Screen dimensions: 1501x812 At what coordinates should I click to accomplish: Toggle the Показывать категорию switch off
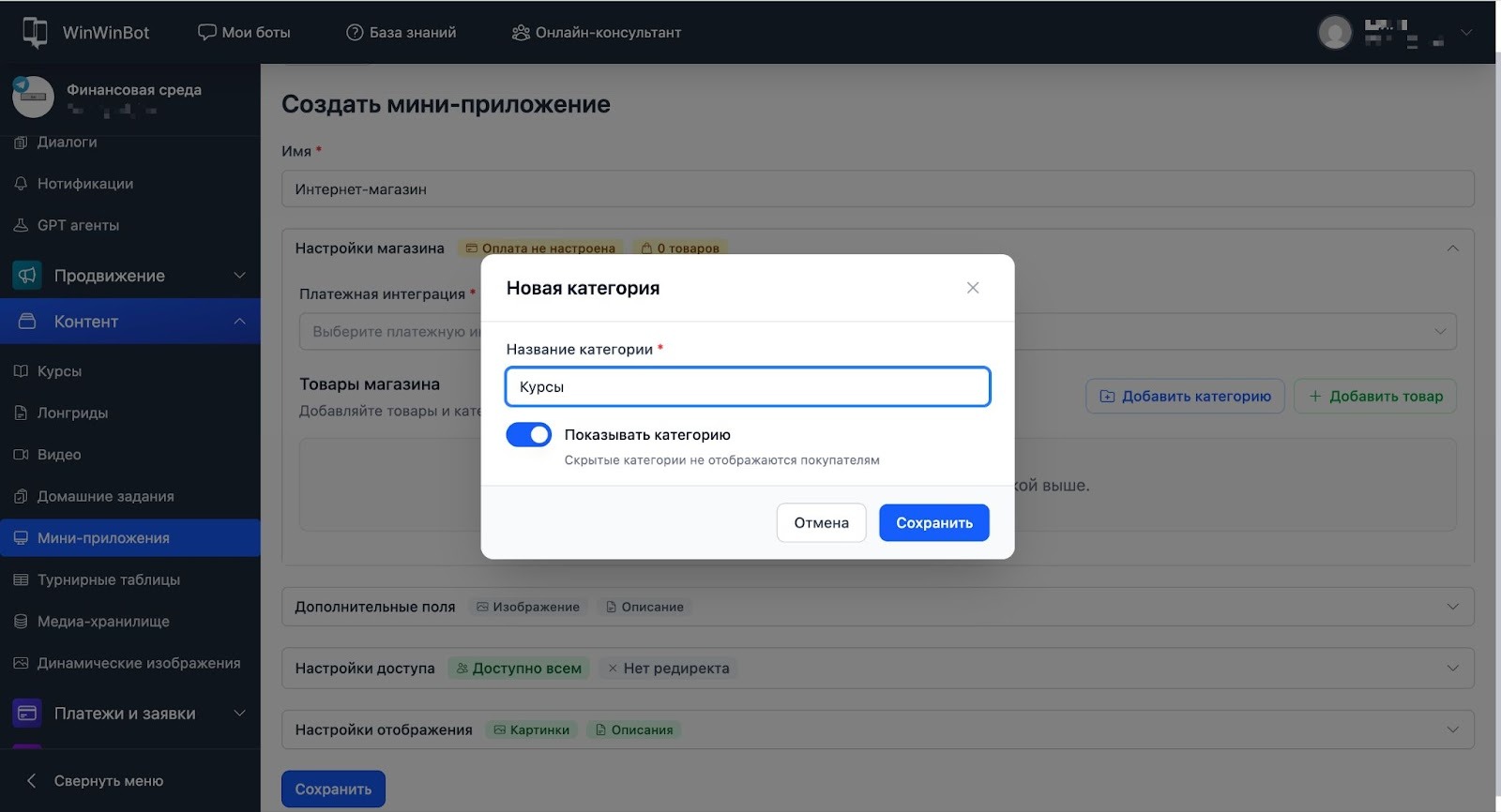[x=529, y=435]
